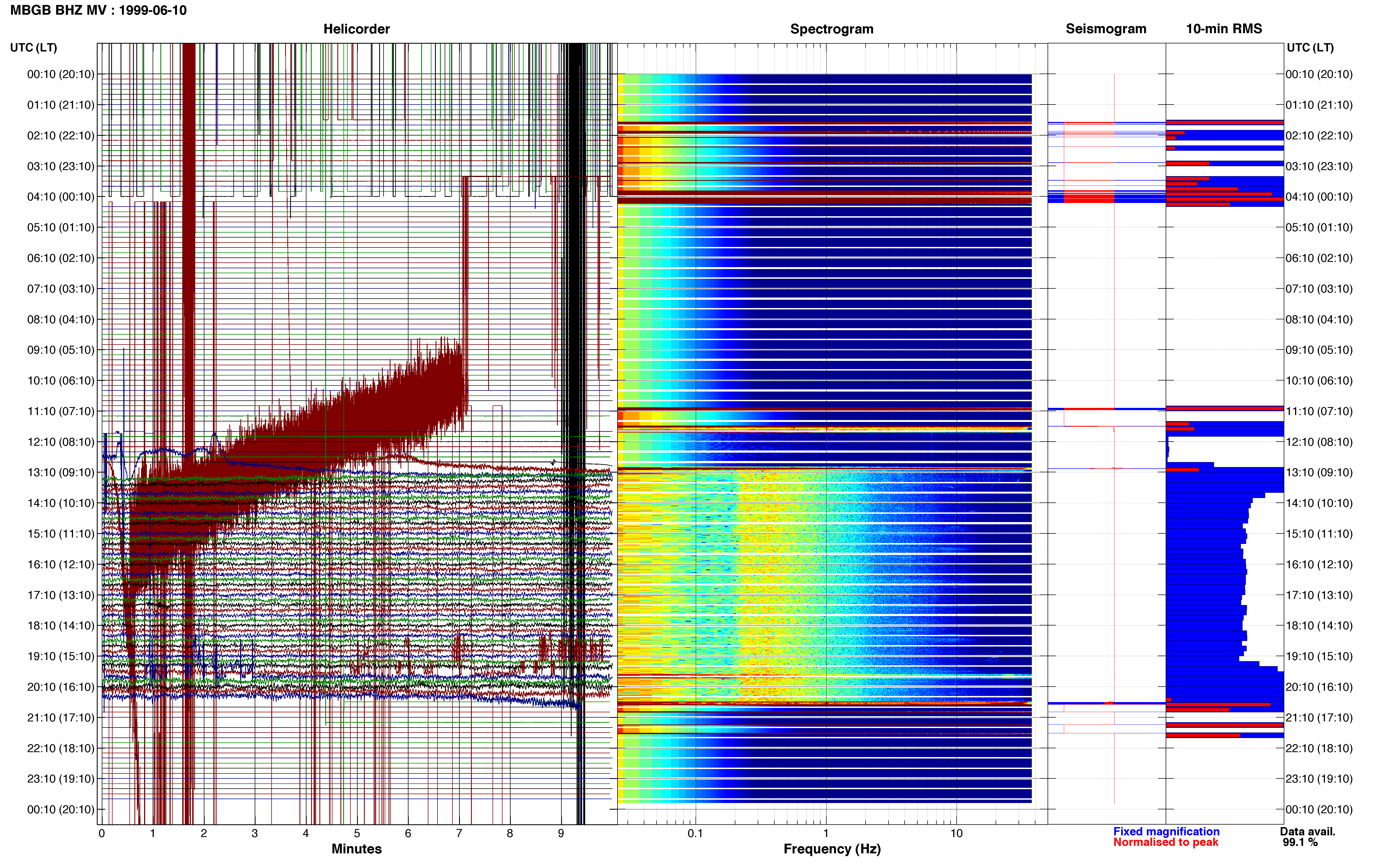This screenshot has width=1388, height=868.
Task: Click the 'Normalised to peak' legend text
Action: pyautogui.click(x=1165, y=842)
